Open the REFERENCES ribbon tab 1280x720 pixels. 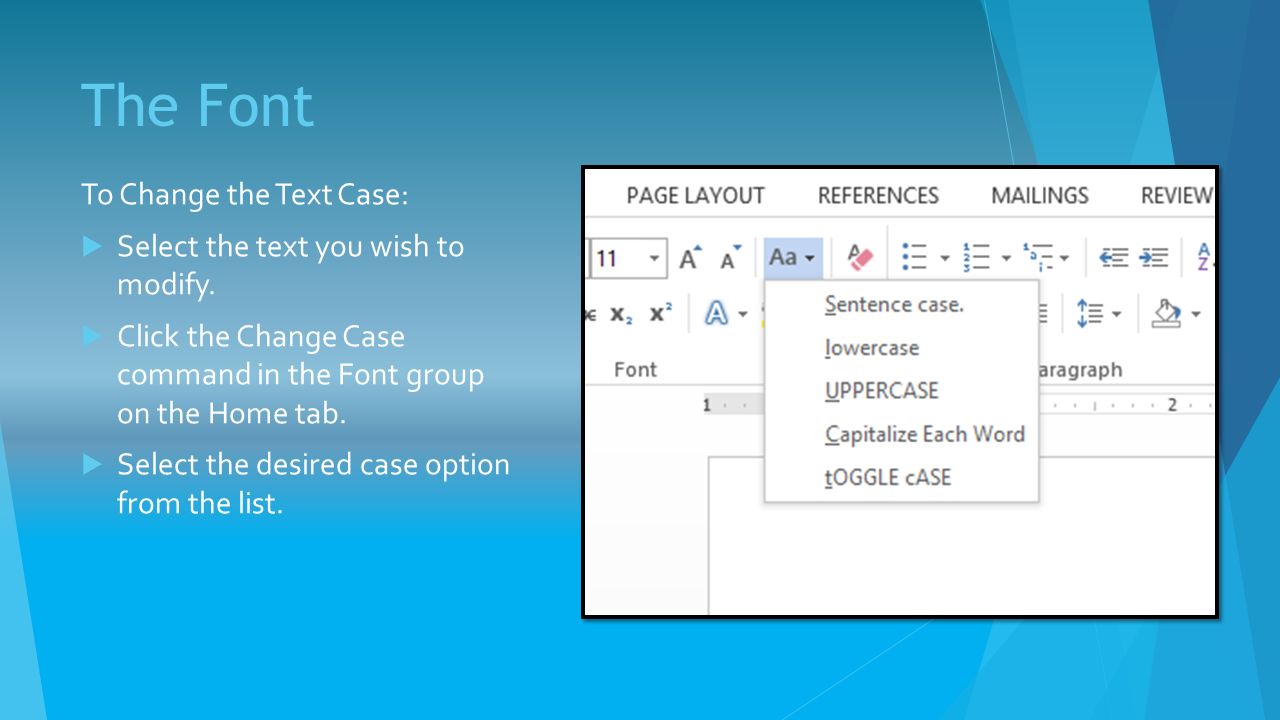pyautogui.click(x=878, y=196)
